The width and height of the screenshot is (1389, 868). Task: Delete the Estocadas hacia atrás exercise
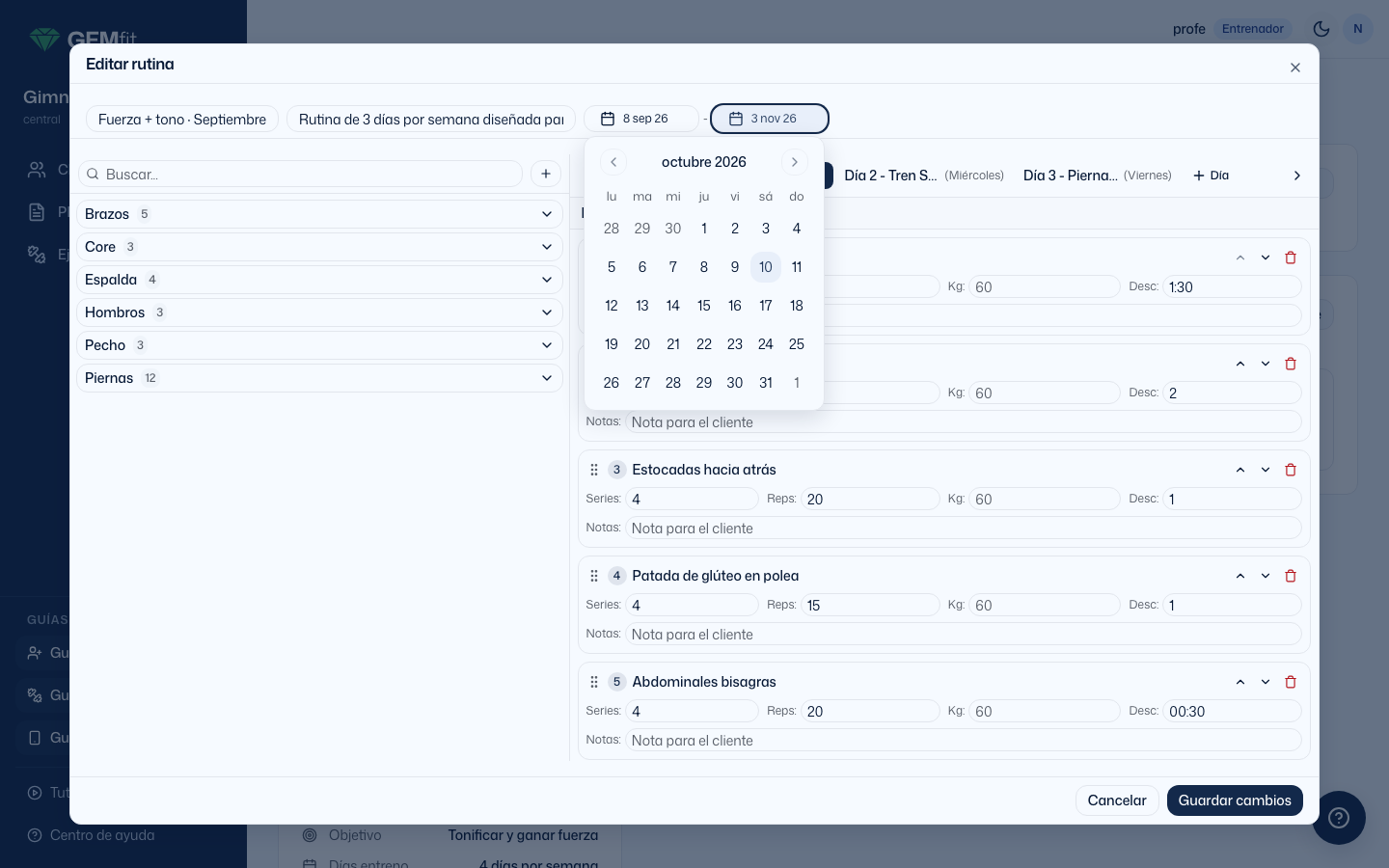coord(1291,470)
